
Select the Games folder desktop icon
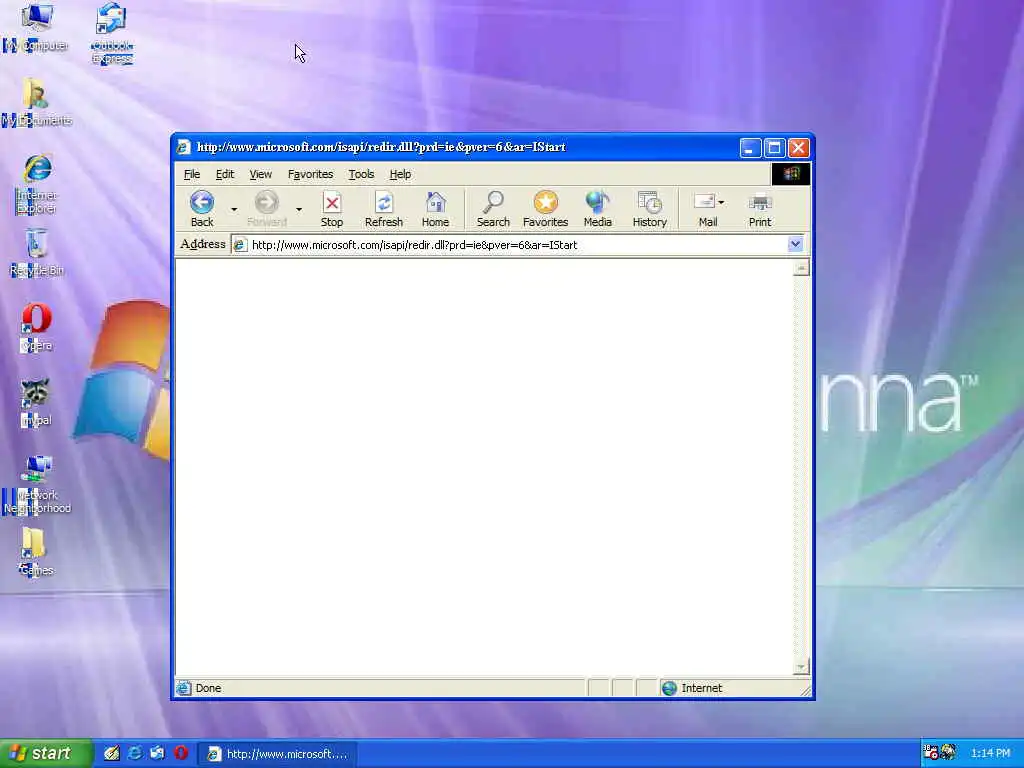coord(36,552)
